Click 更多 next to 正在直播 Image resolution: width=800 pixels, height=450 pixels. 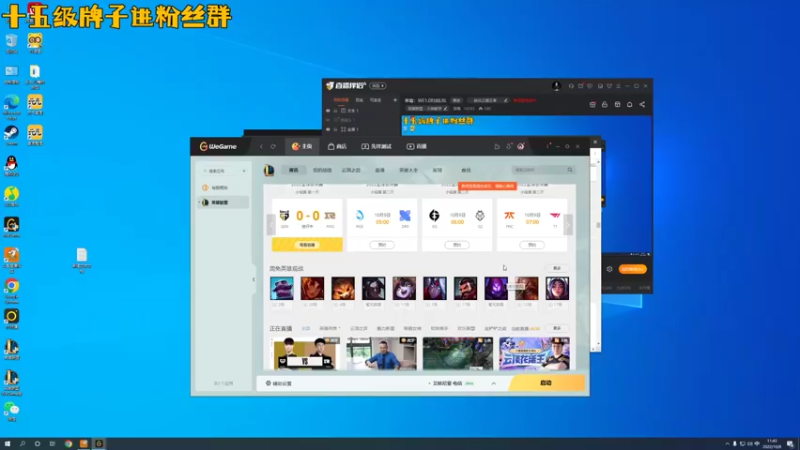pos(557,328)
